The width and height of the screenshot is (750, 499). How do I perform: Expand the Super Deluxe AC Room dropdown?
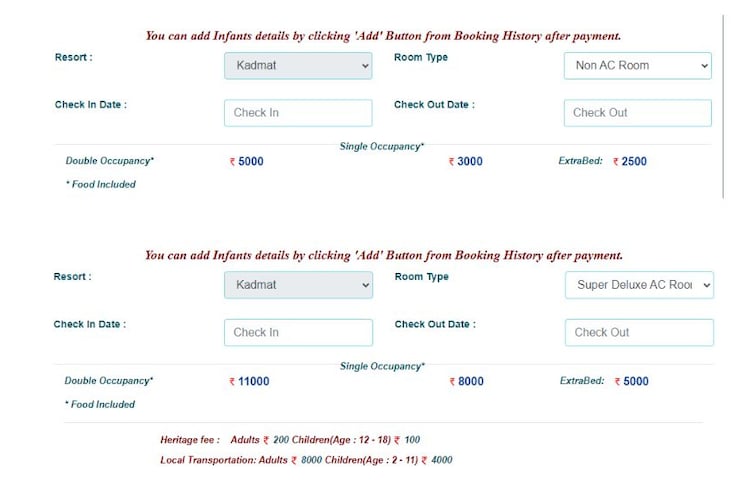tap(639, 285)
